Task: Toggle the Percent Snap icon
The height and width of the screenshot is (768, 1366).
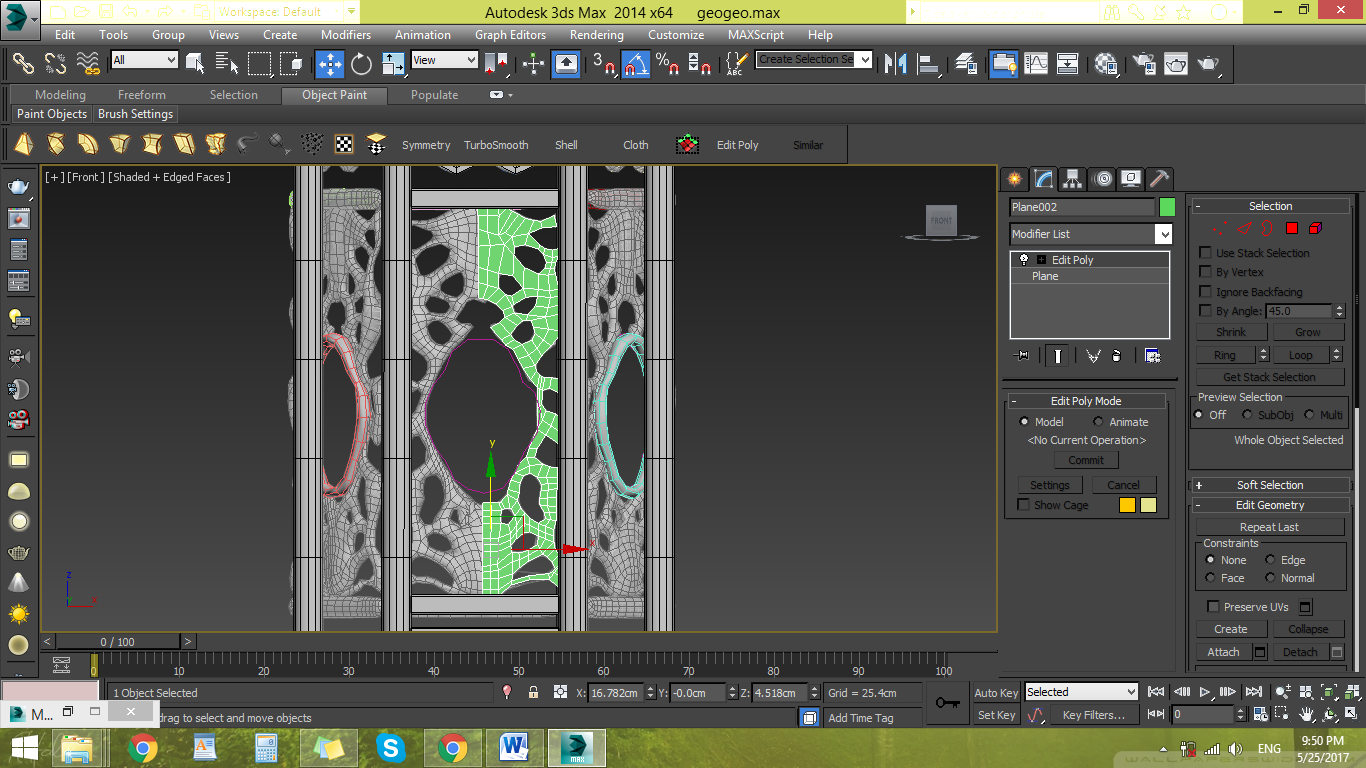Action: click(x=668, y=64)
